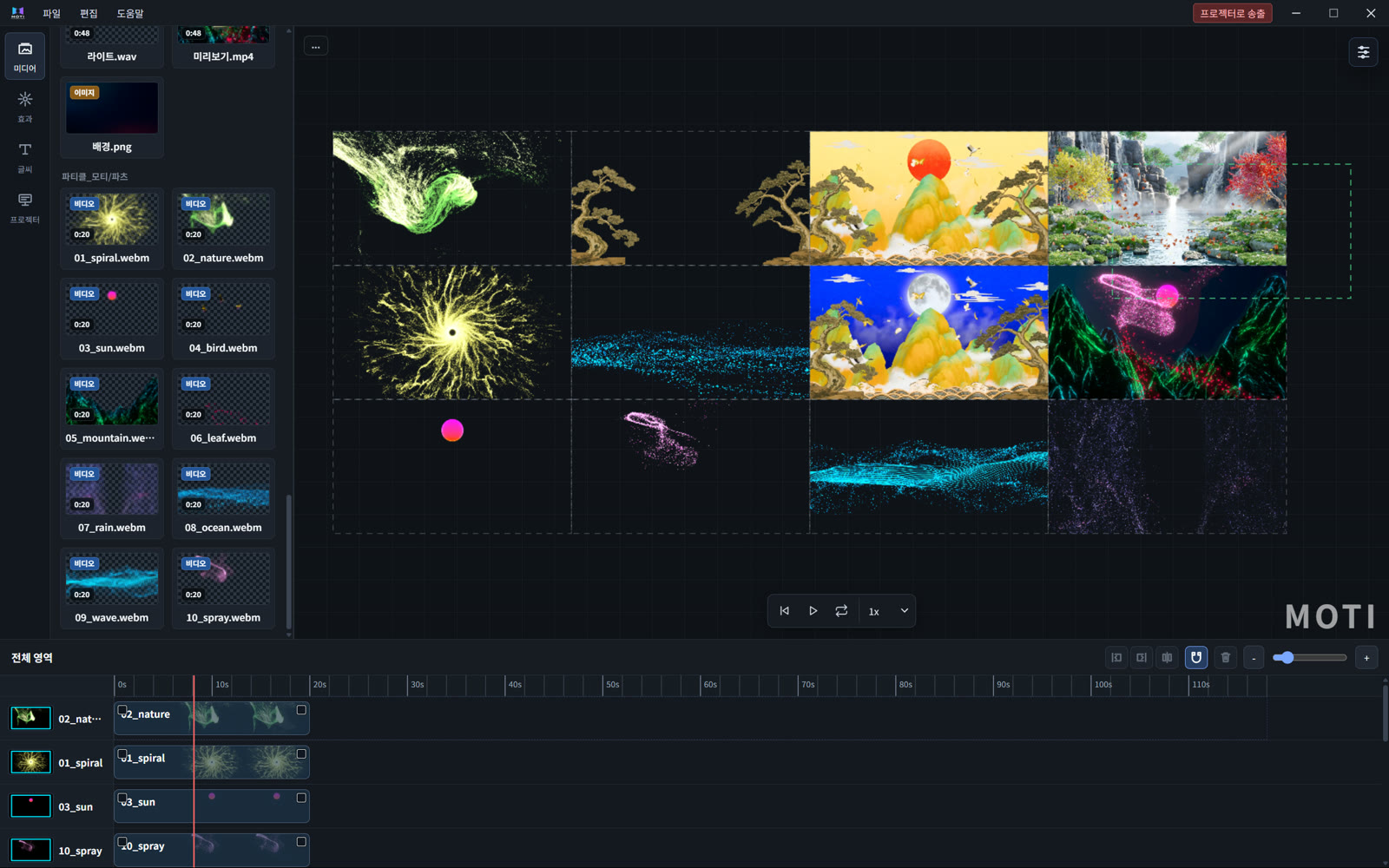Toggle loop playback
The width and height of the screenshot is (1389, 868).
(841, 611)
